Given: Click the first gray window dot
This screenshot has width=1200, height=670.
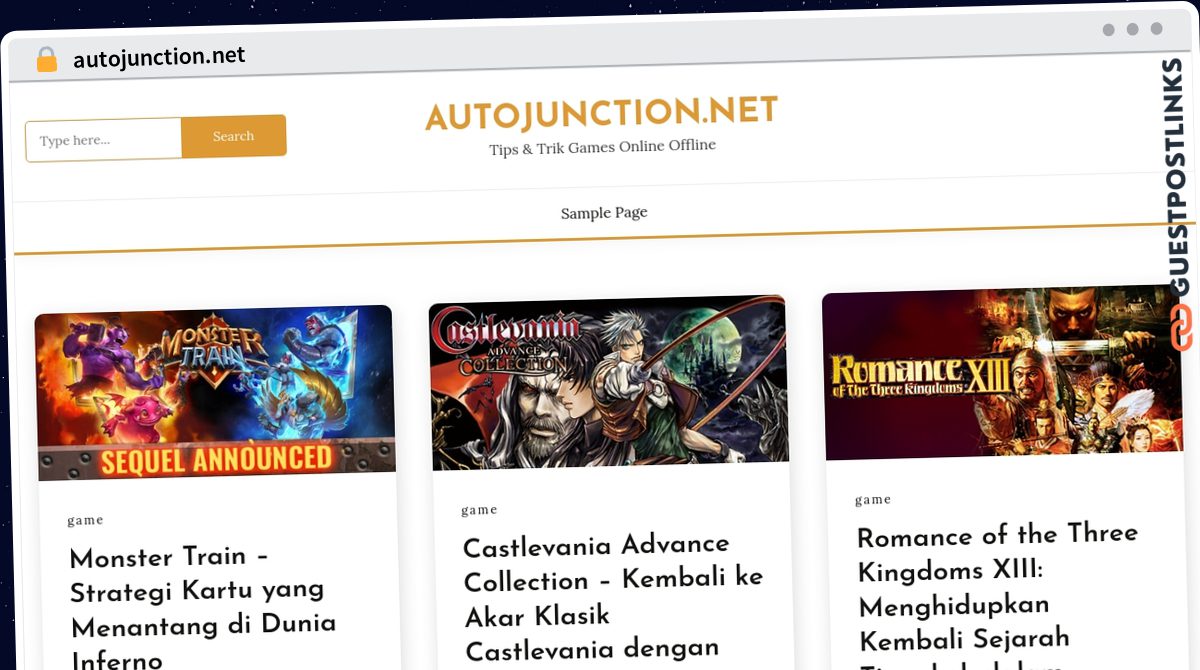Looking at the screenshot, I should coord(1109,30).
